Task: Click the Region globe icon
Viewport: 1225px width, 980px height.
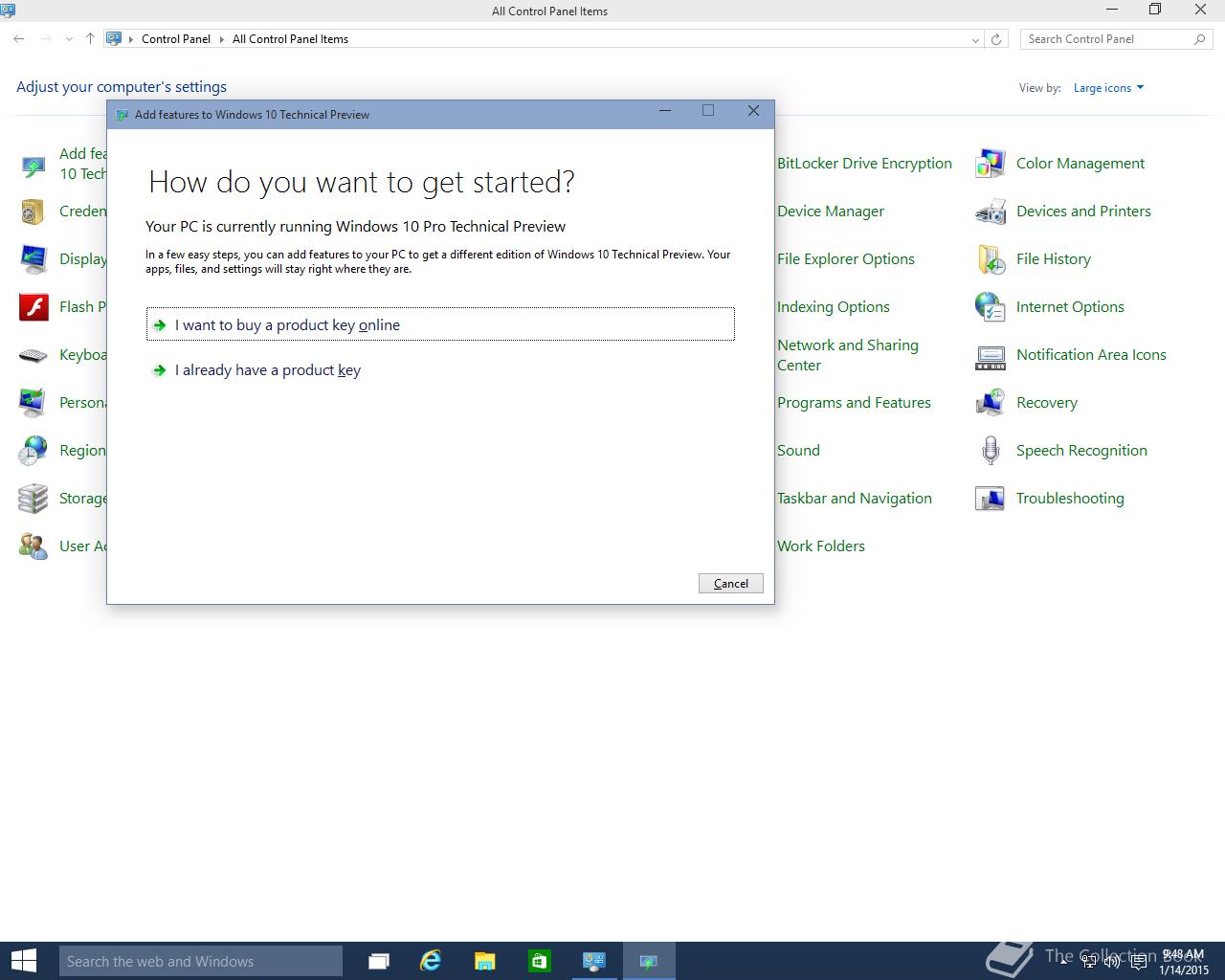Action: point(33,451)
